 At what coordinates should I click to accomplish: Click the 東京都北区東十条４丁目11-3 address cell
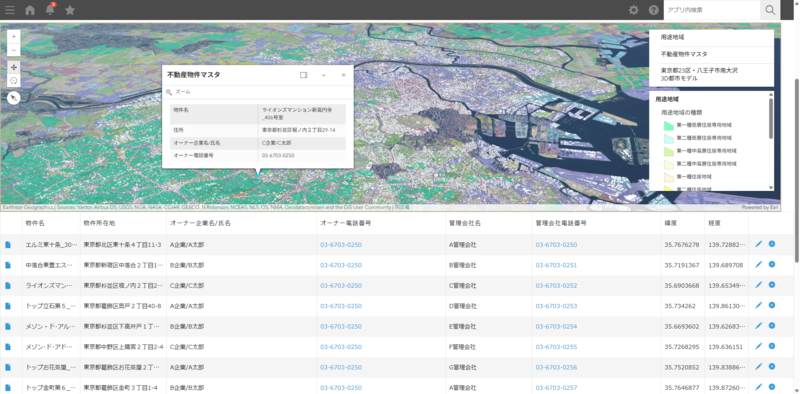(x=122, y=245)
